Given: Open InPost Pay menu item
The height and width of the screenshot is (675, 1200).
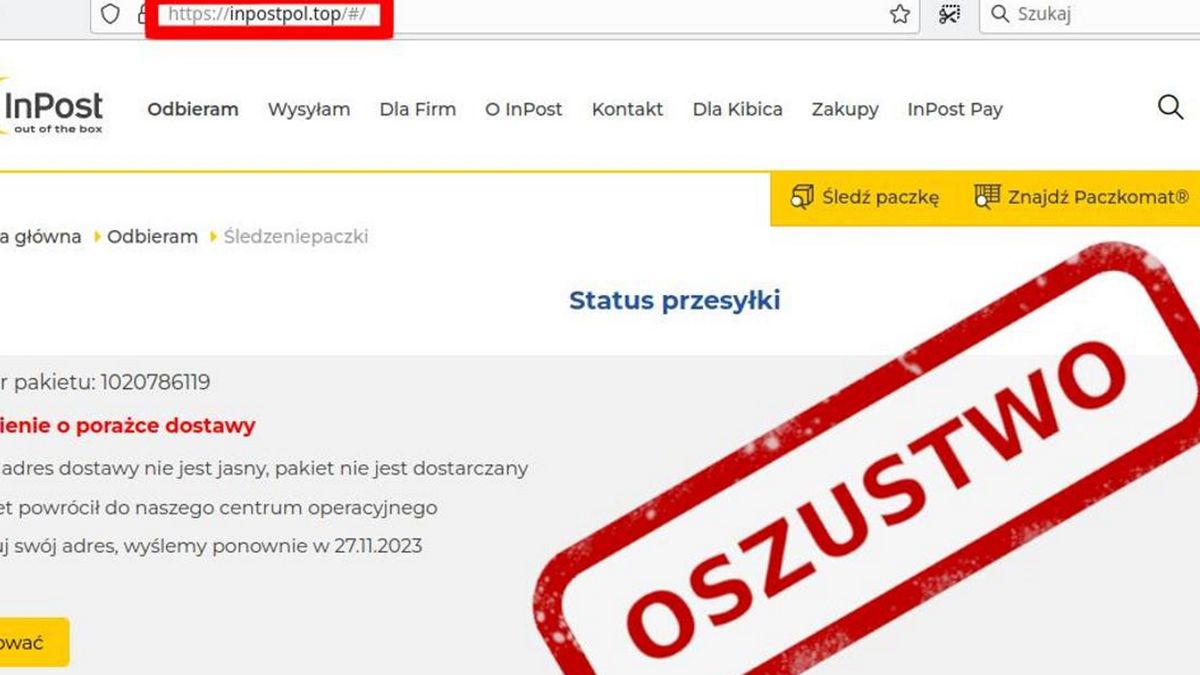Looking at the screenshot, I should tap(955, 110).
